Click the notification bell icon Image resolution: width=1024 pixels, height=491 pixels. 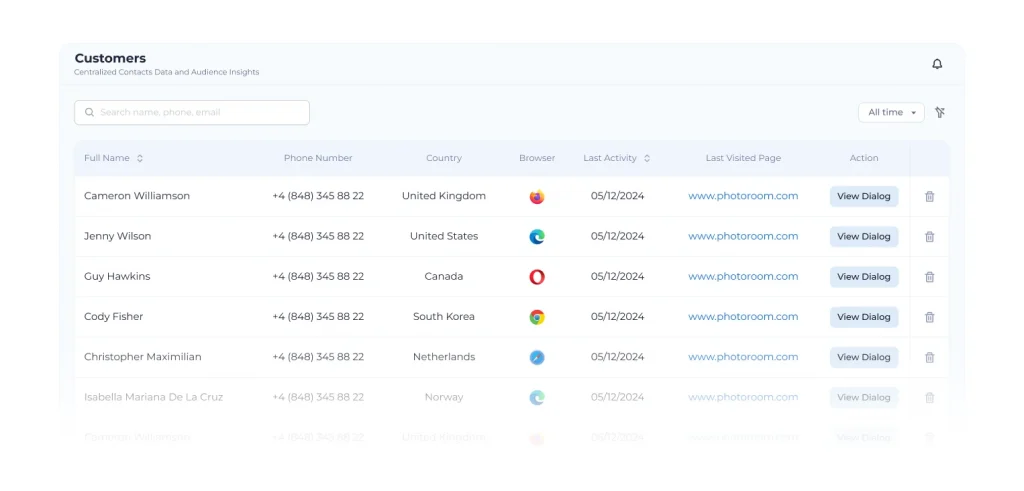click(x=937, y=64)
